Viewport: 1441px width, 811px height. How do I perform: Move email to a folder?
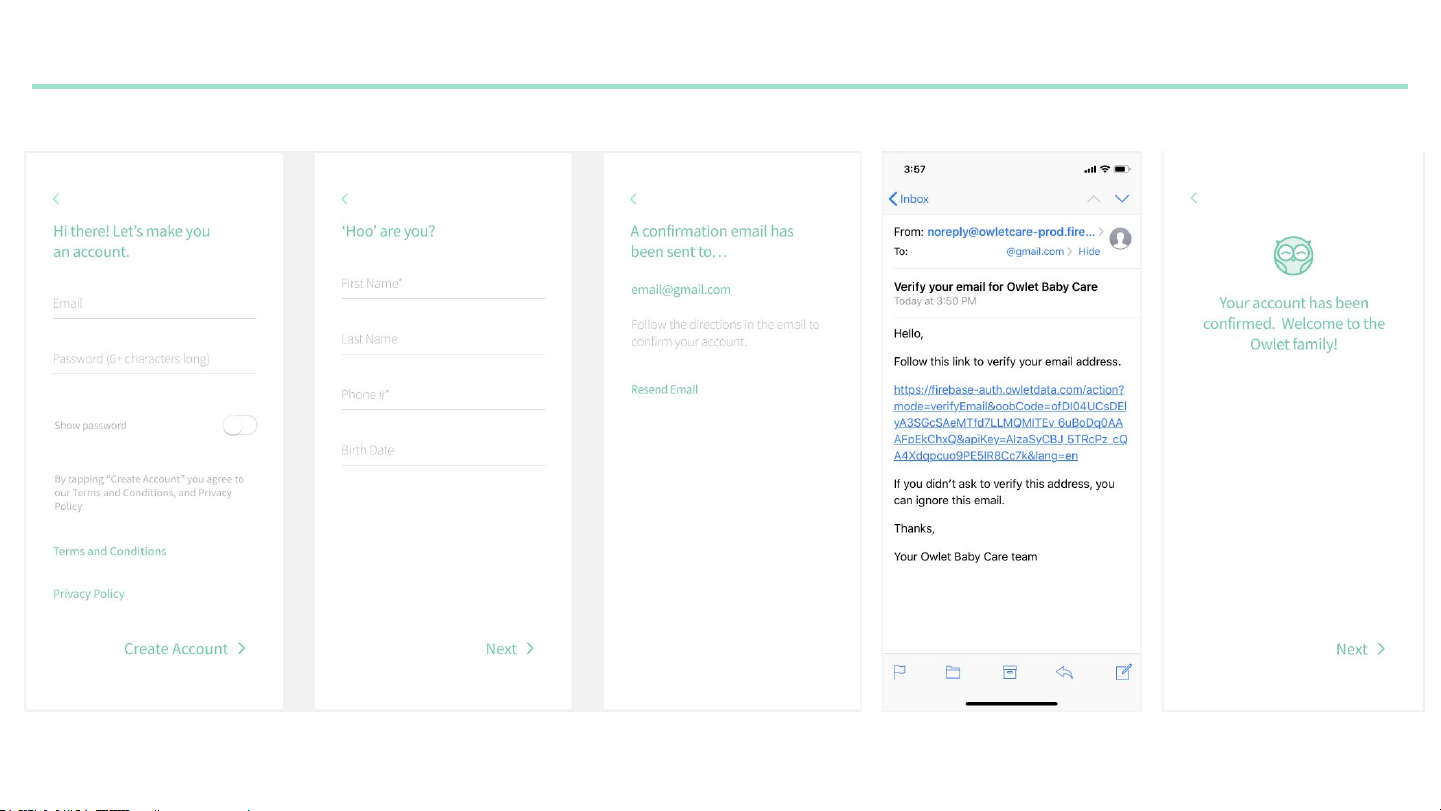pos(953,673)
